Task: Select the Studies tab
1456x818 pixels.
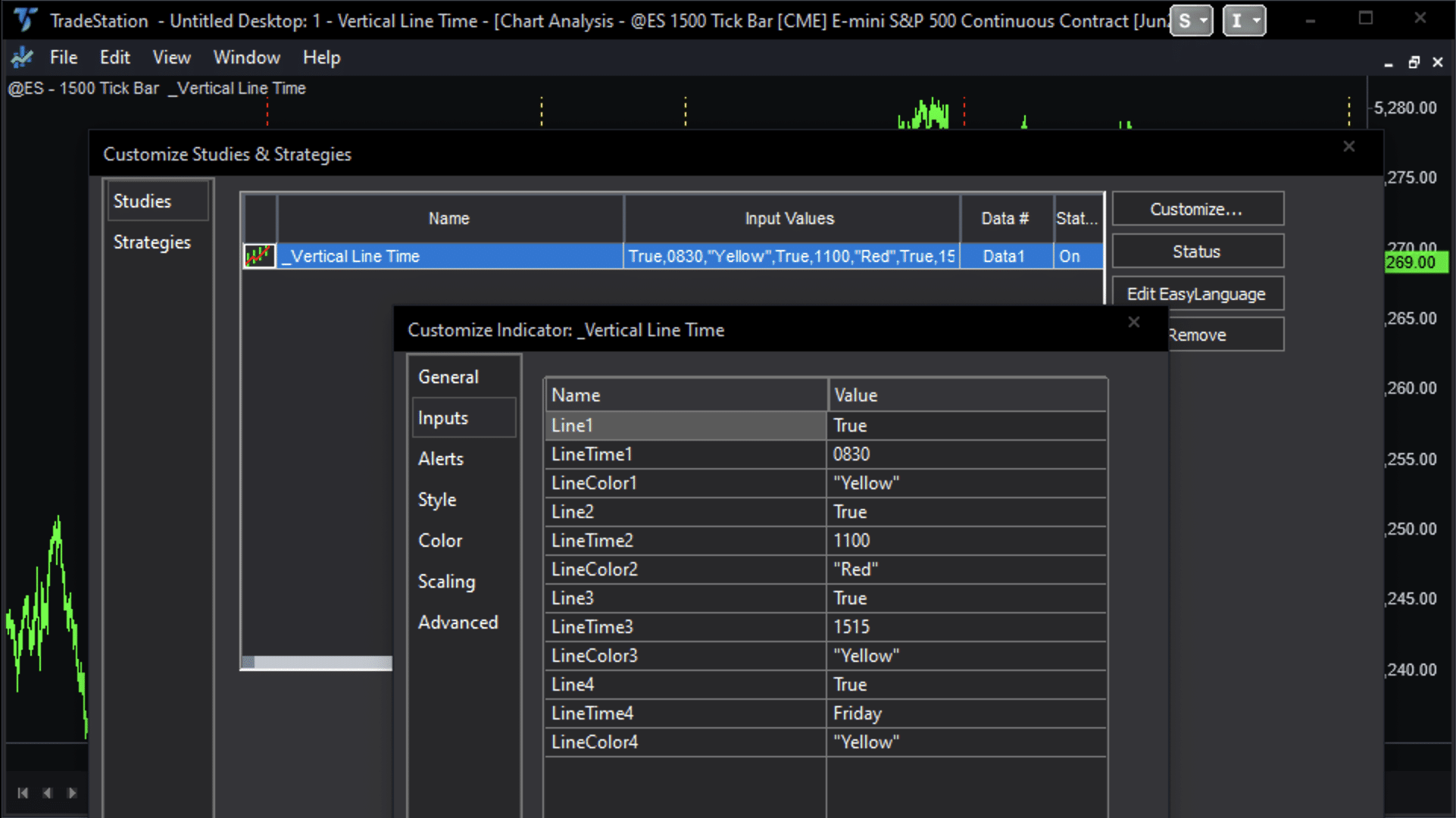Action: [x=157, y=201]
